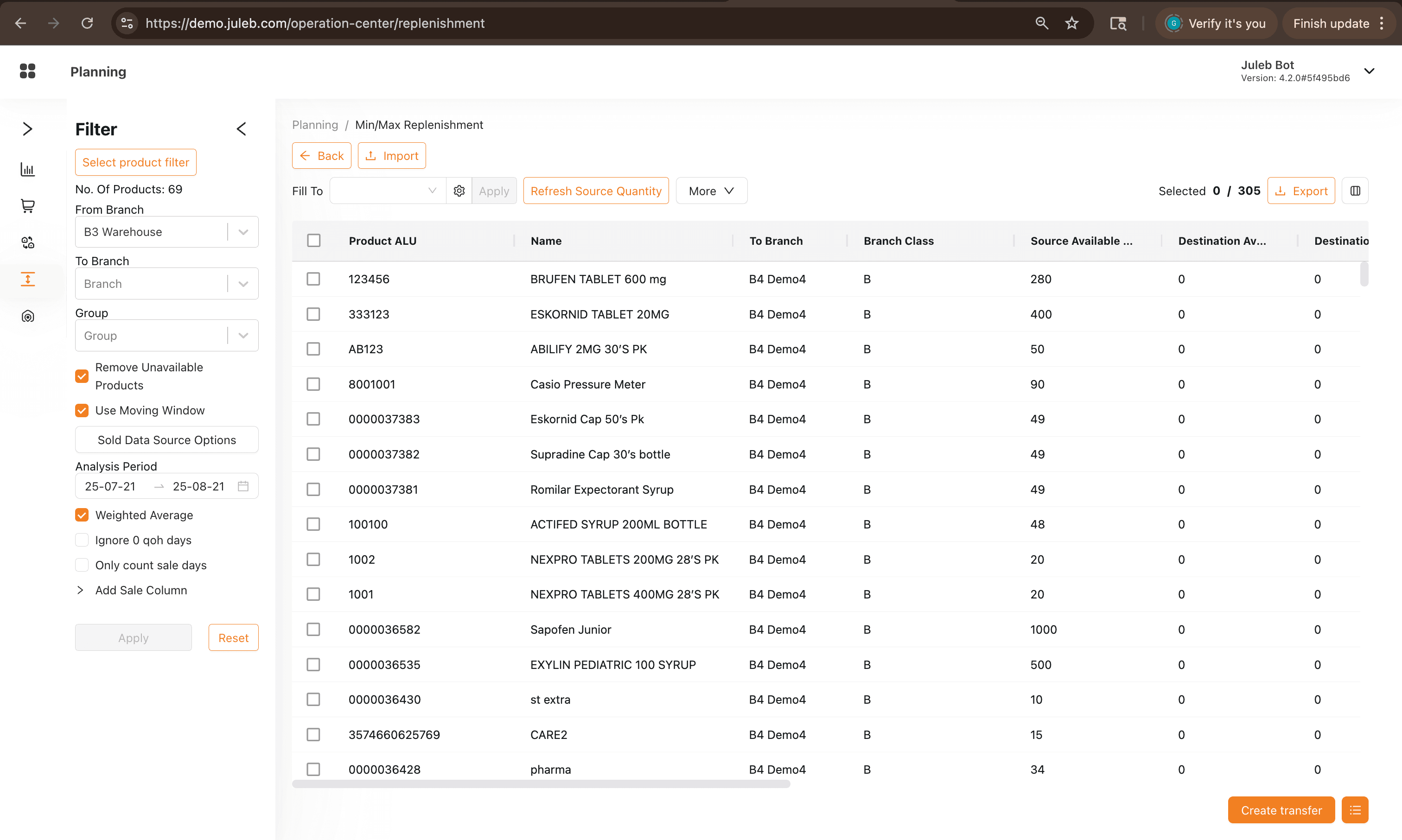Sort by Product ALU column header
This screenshot has height=840, width=1402.
[382, 241]
